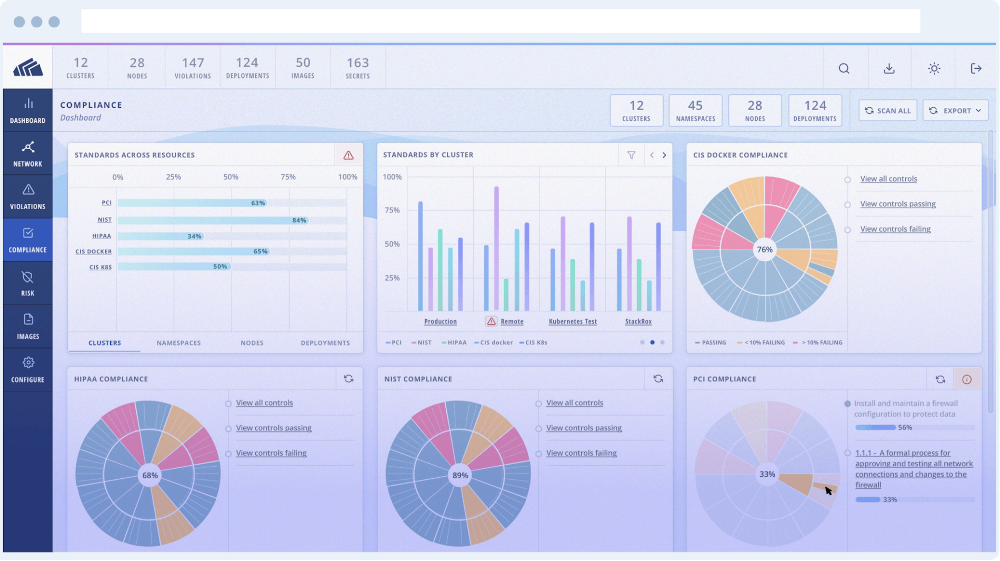Expand the Export dropdown

[x=955, y=110]
